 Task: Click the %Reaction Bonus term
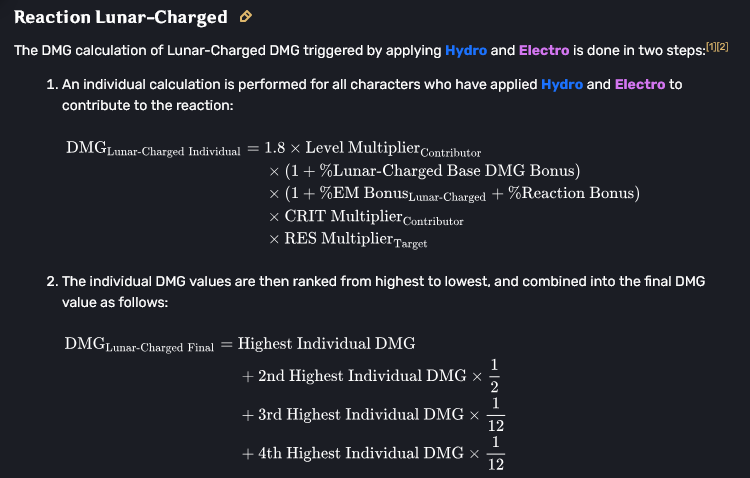point(570,193)
